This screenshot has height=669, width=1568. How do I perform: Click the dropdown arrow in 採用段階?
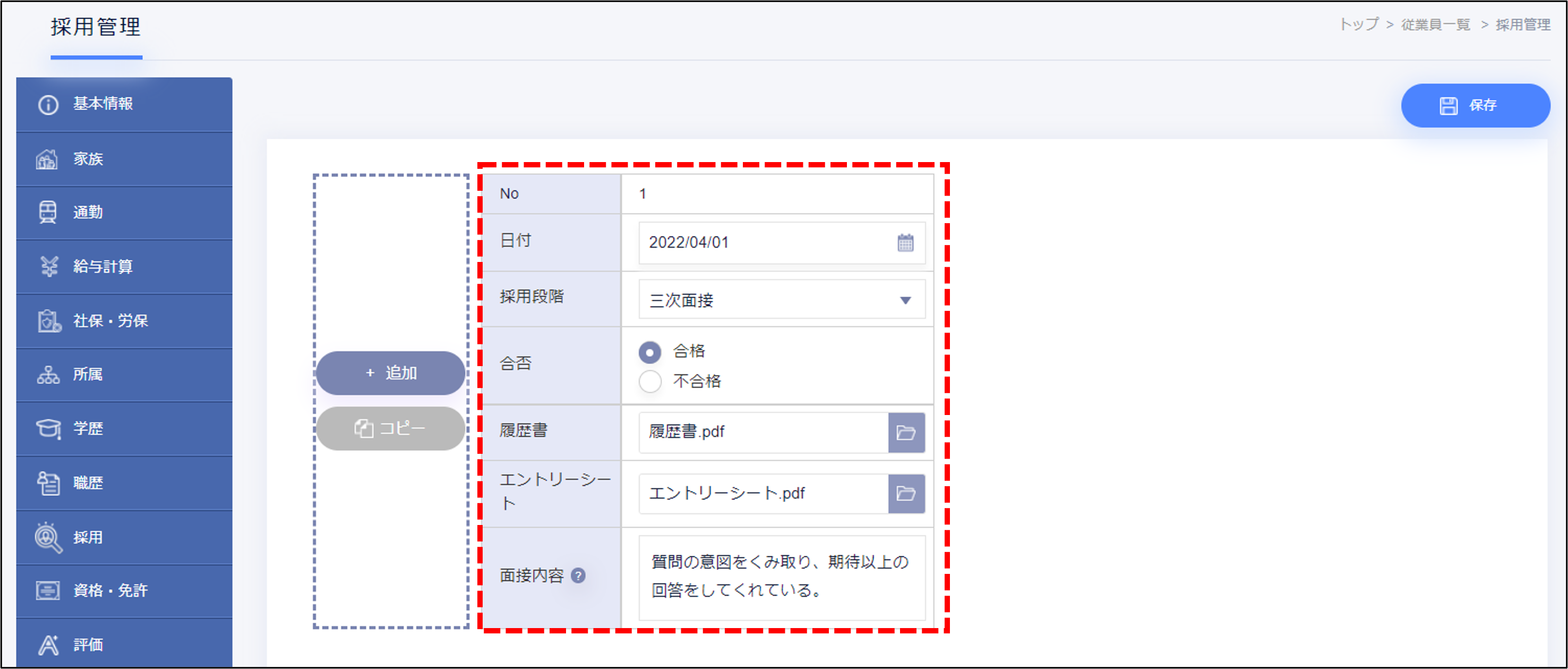(x=905, y=300)
